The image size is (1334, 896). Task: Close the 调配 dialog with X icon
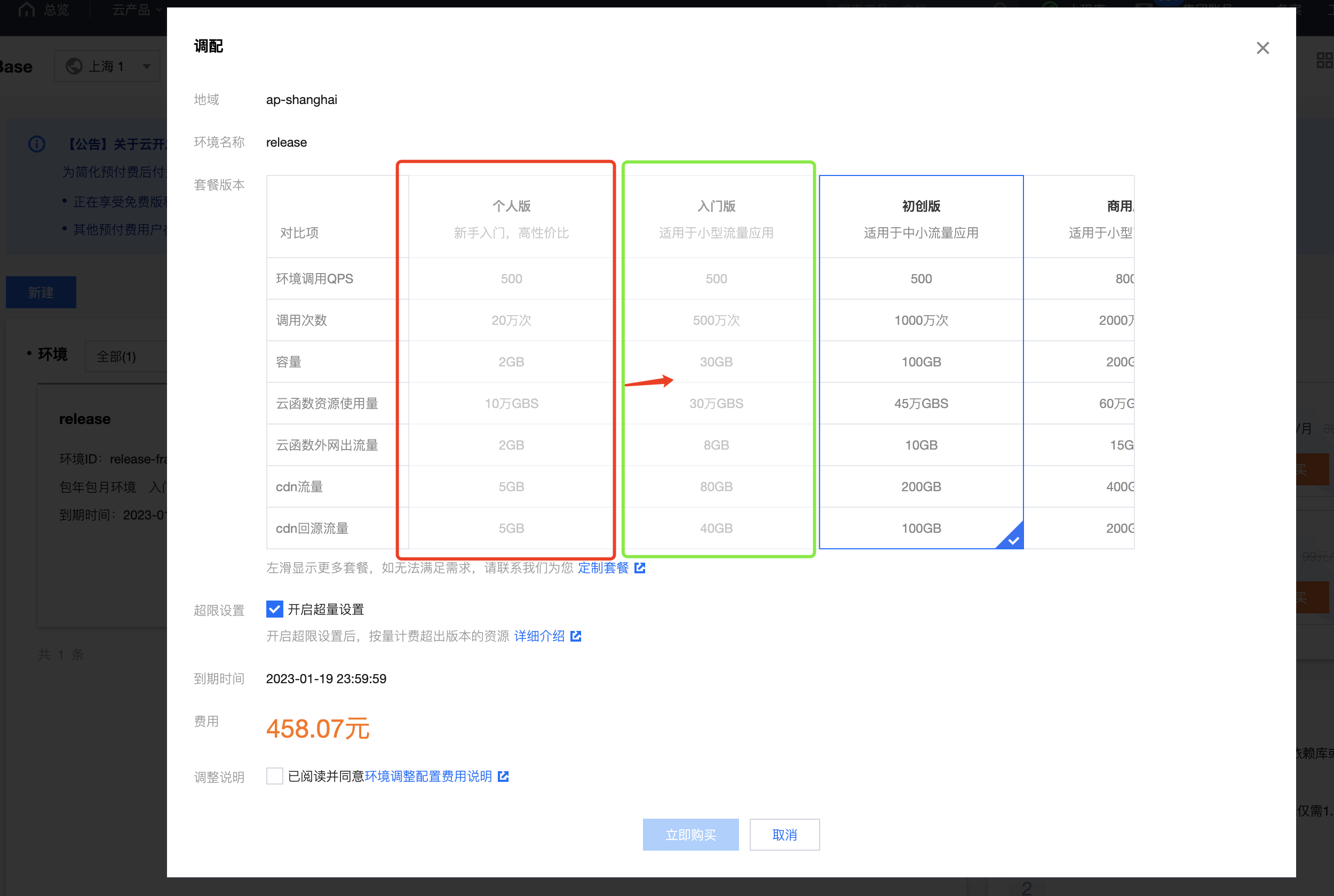click(x=1262, y=48)
